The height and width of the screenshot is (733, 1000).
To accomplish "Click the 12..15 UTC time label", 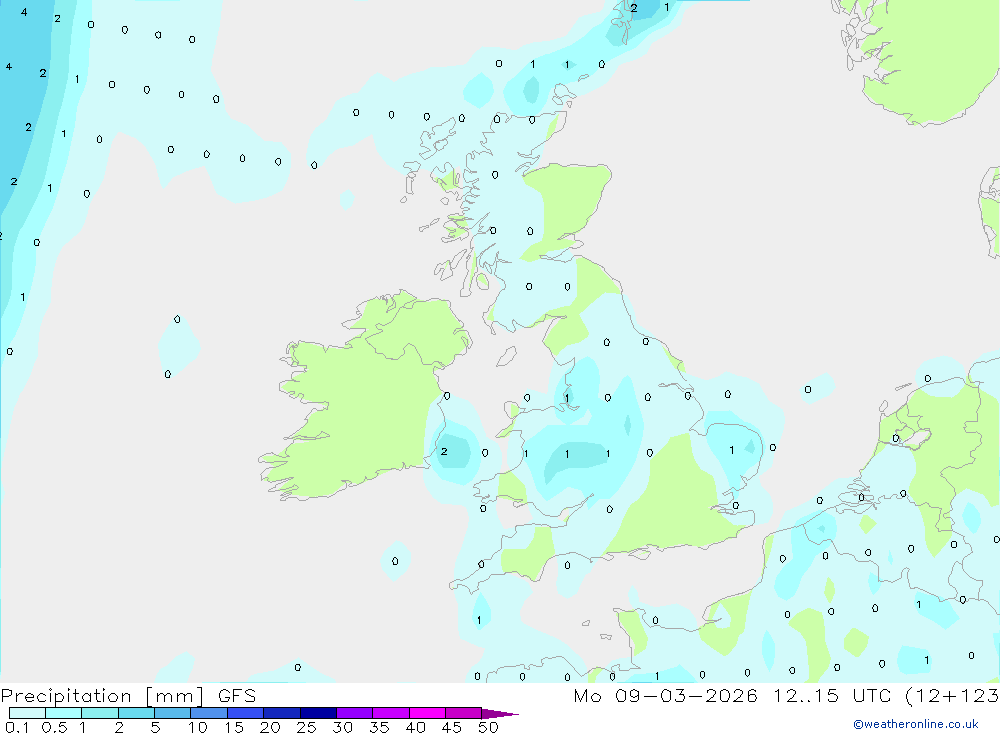I will pyautogui.click(x=832, y=695).
